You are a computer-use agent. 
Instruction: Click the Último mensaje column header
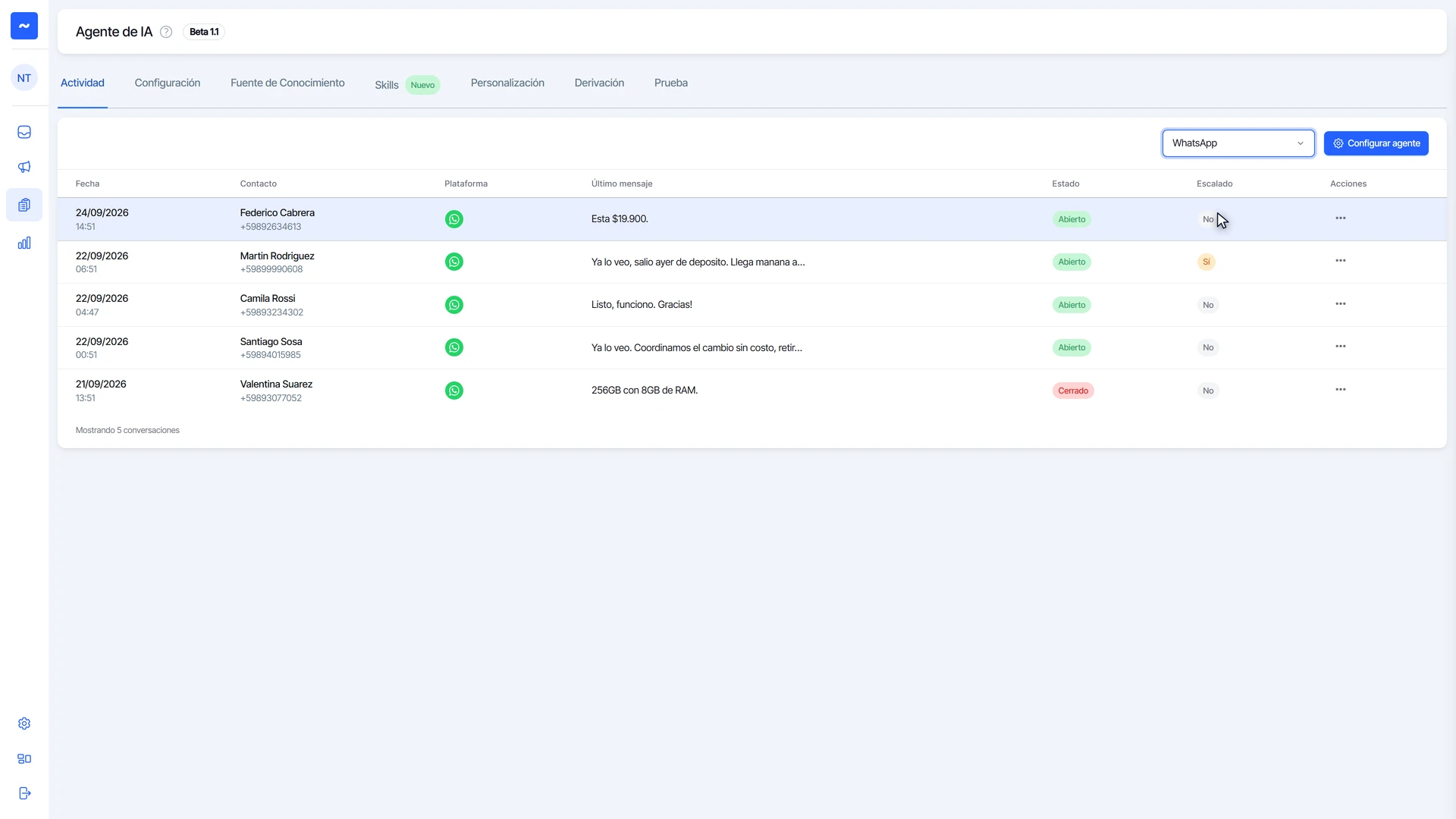click(622, 184)
